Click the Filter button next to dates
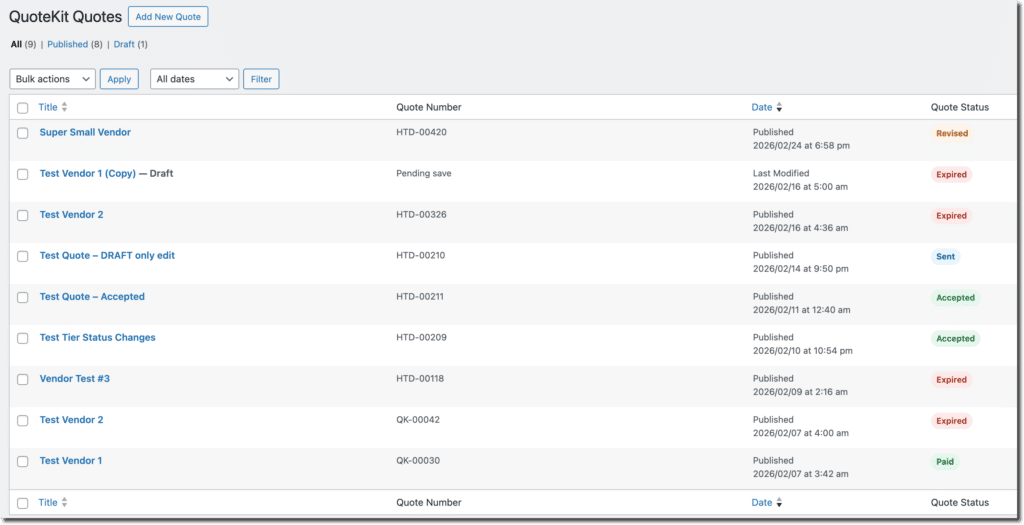Image resolution: width=1024 pixels, height=525 pixels. 261,79
